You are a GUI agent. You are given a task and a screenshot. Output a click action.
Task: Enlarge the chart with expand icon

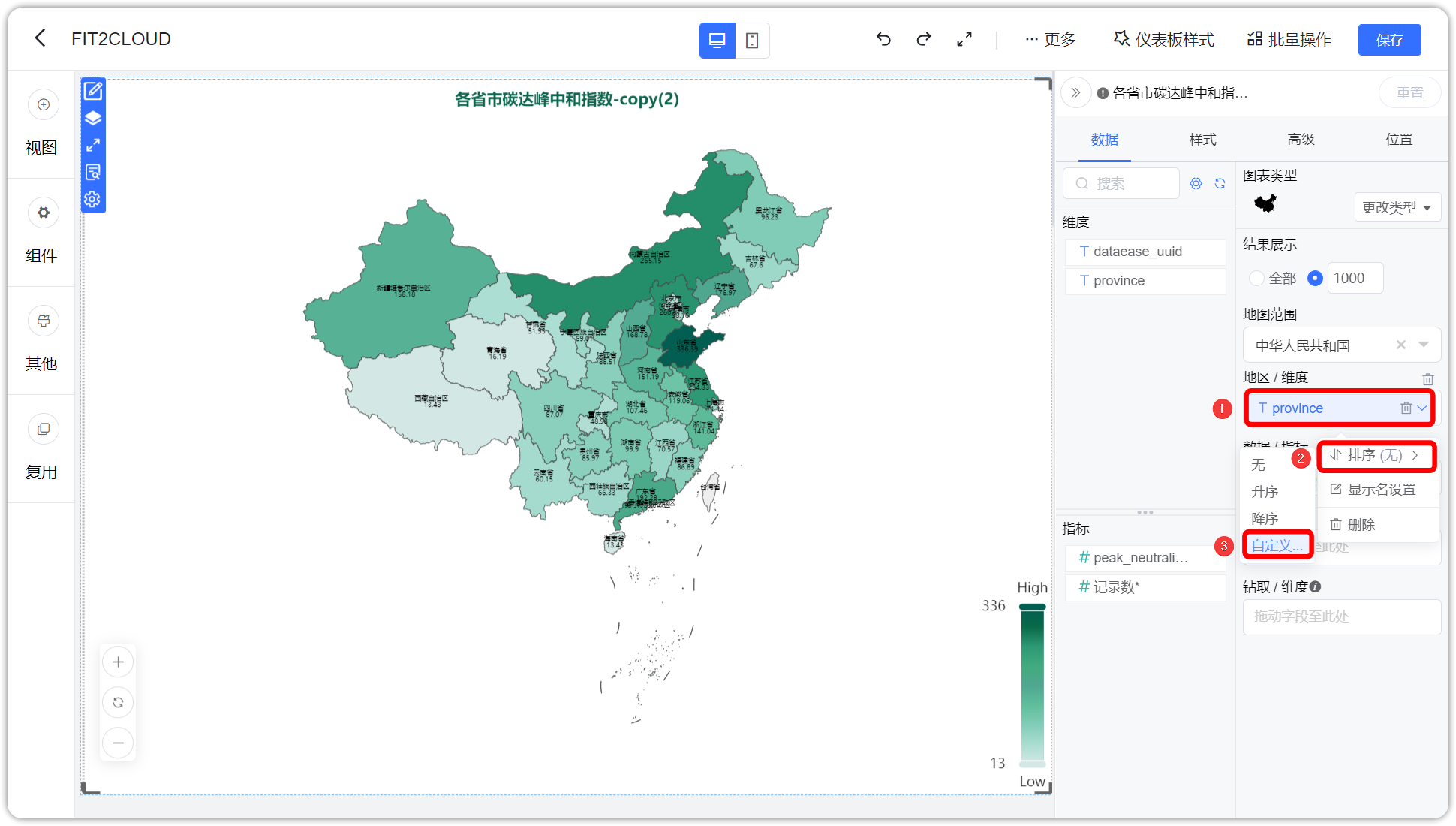[93, 145]
